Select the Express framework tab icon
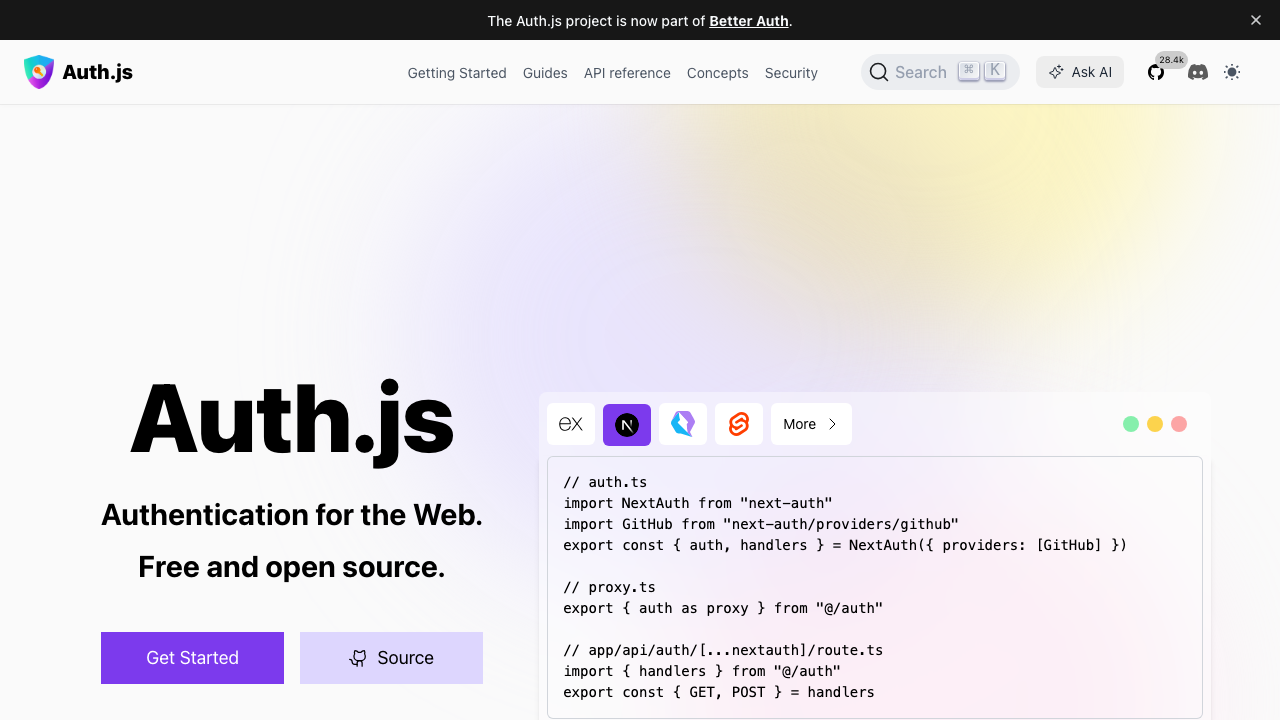Image resolution: width=1280 pixels, height=720 pixels. click(571, 424)
